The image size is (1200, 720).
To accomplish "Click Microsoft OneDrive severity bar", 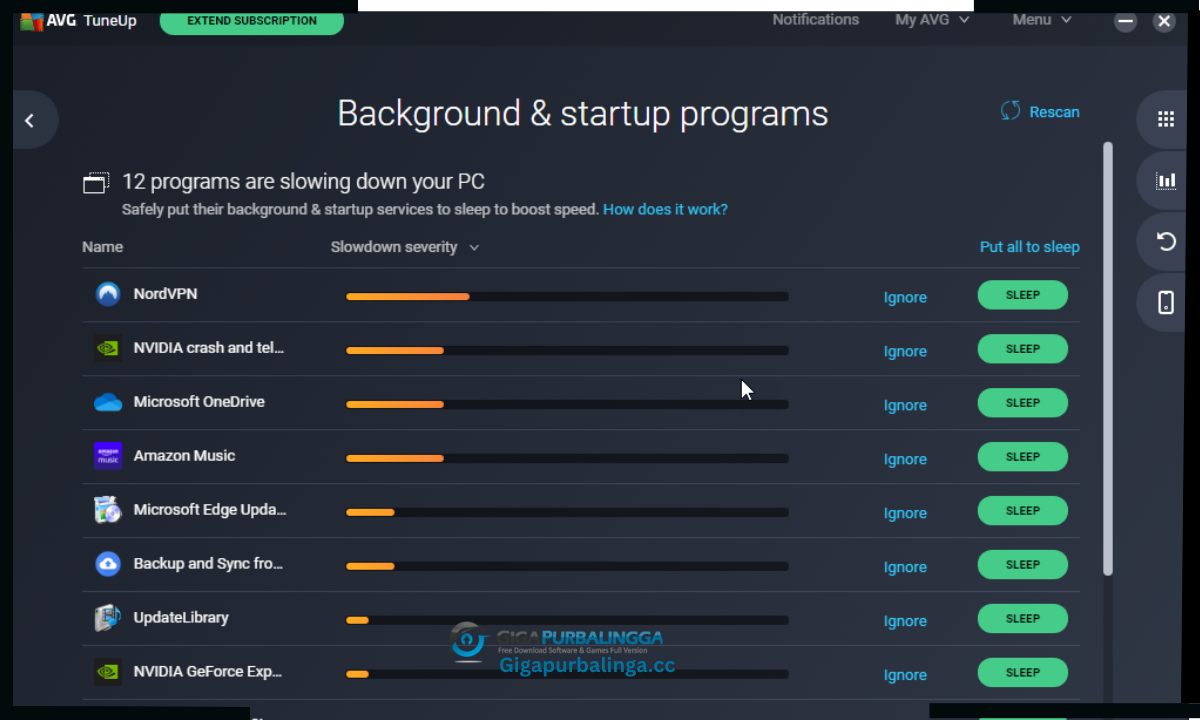I will pyautogui.click(x=567, y=404).
